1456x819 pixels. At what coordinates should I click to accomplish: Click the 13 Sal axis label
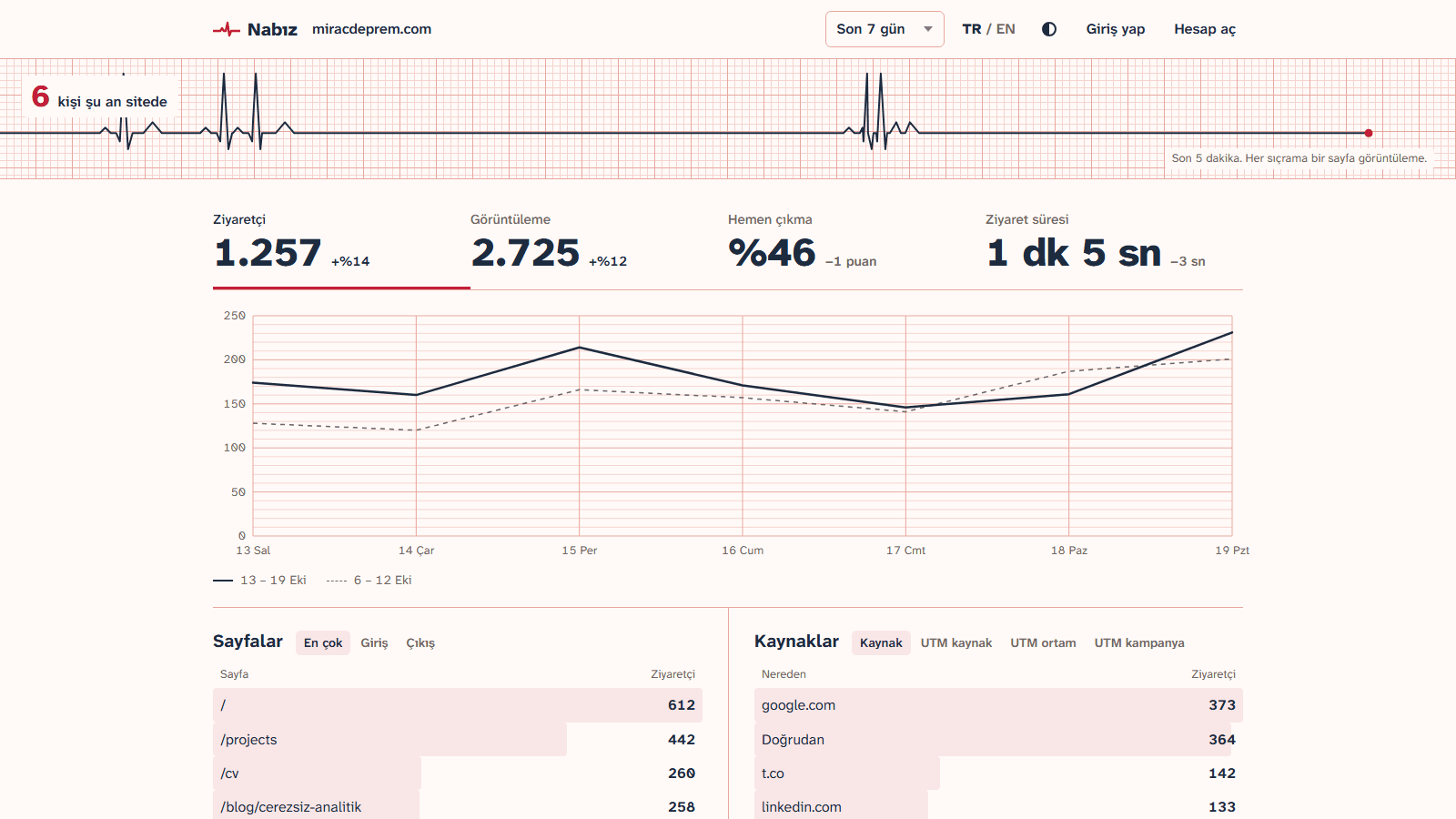pyautogui.click(x=253, y=551)
